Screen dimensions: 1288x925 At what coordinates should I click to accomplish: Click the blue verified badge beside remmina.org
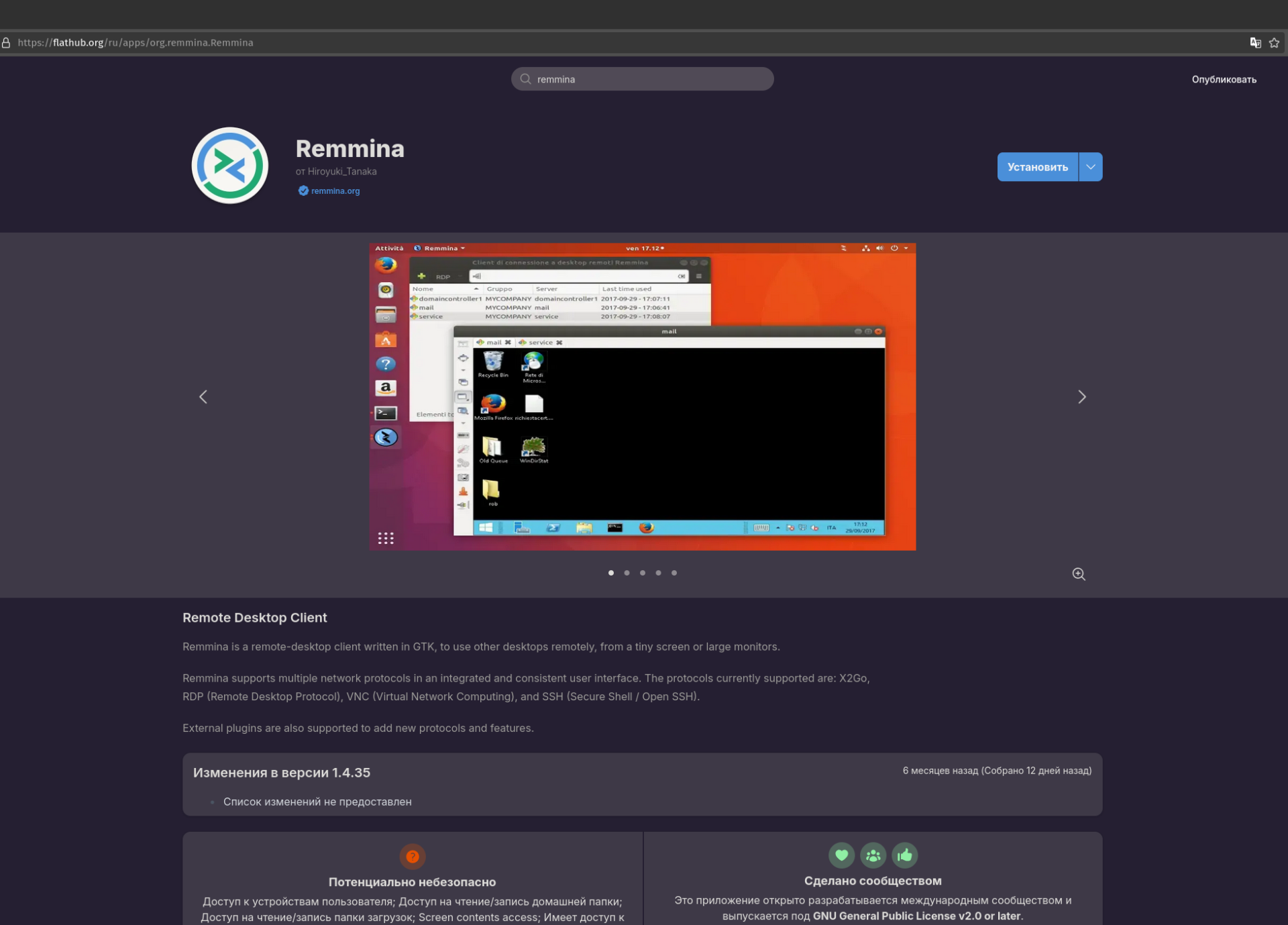303,191
